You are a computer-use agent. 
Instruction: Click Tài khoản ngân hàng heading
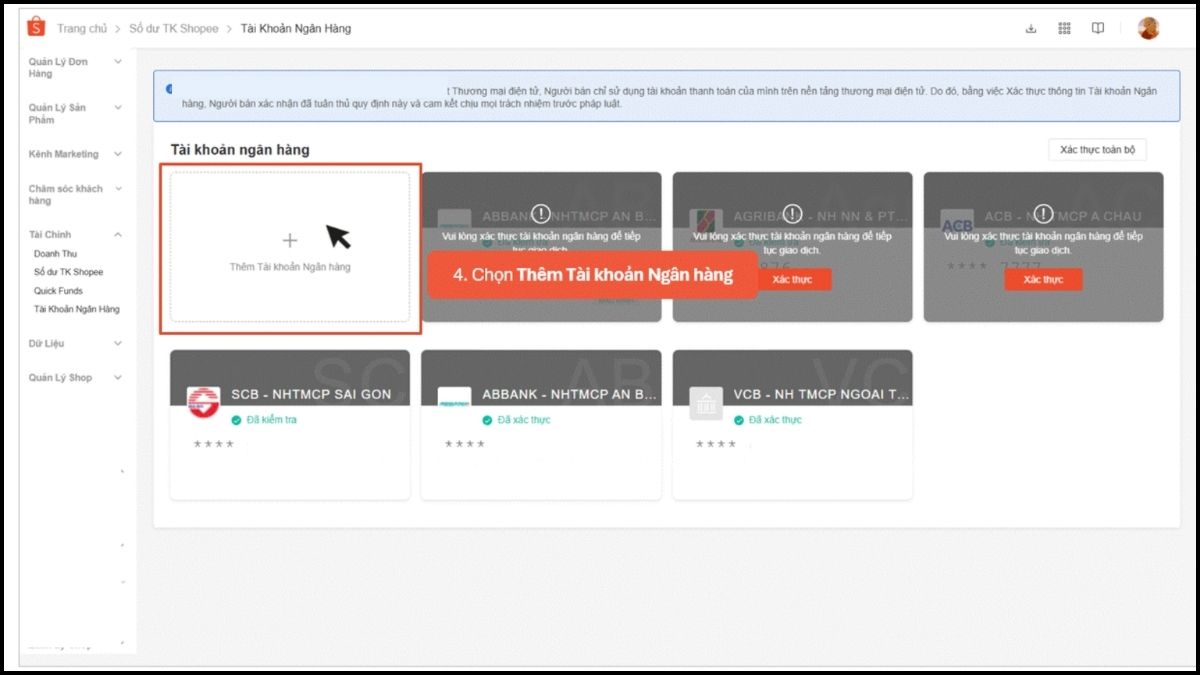pyautogui.click(x=240, y=150)
